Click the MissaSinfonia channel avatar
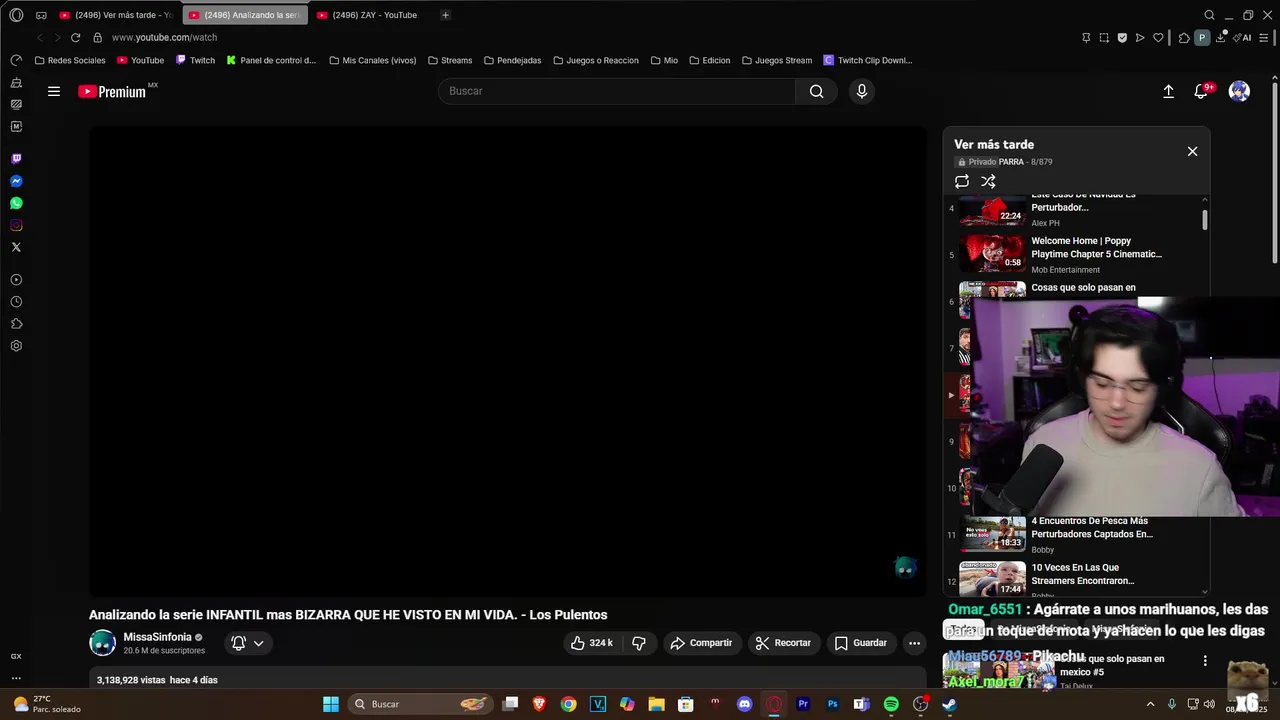The height and width of the screenshot is (720, 1280). [x=103, y=643]
